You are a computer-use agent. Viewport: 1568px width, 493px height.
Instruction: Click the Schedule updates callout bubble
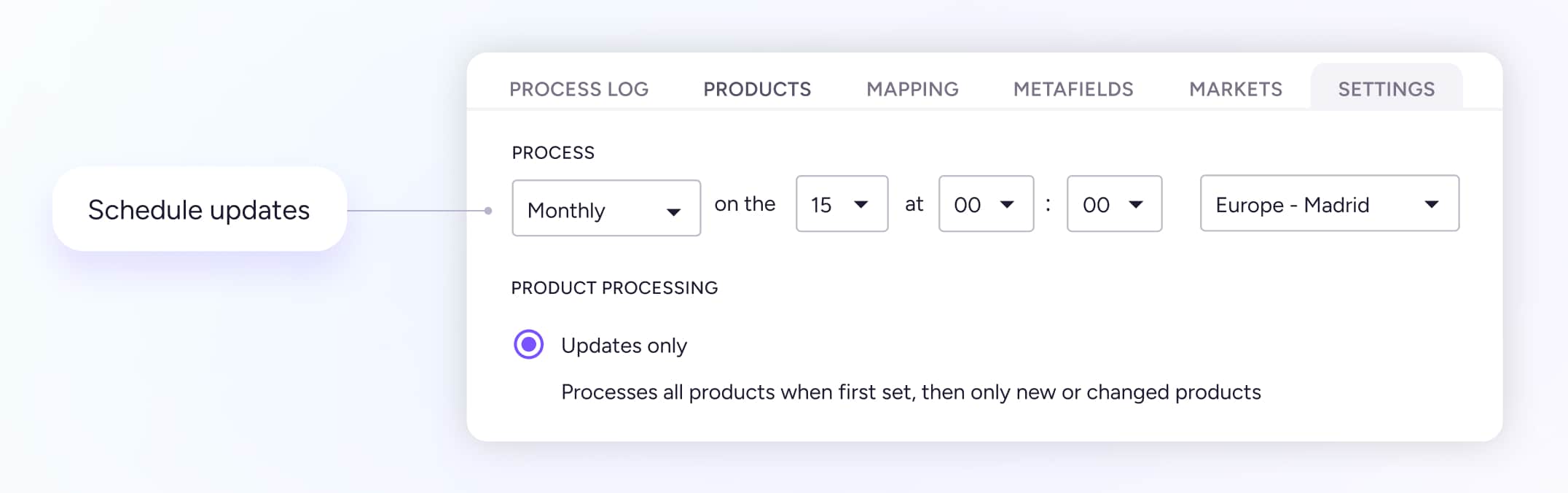(x=199, y=210)
